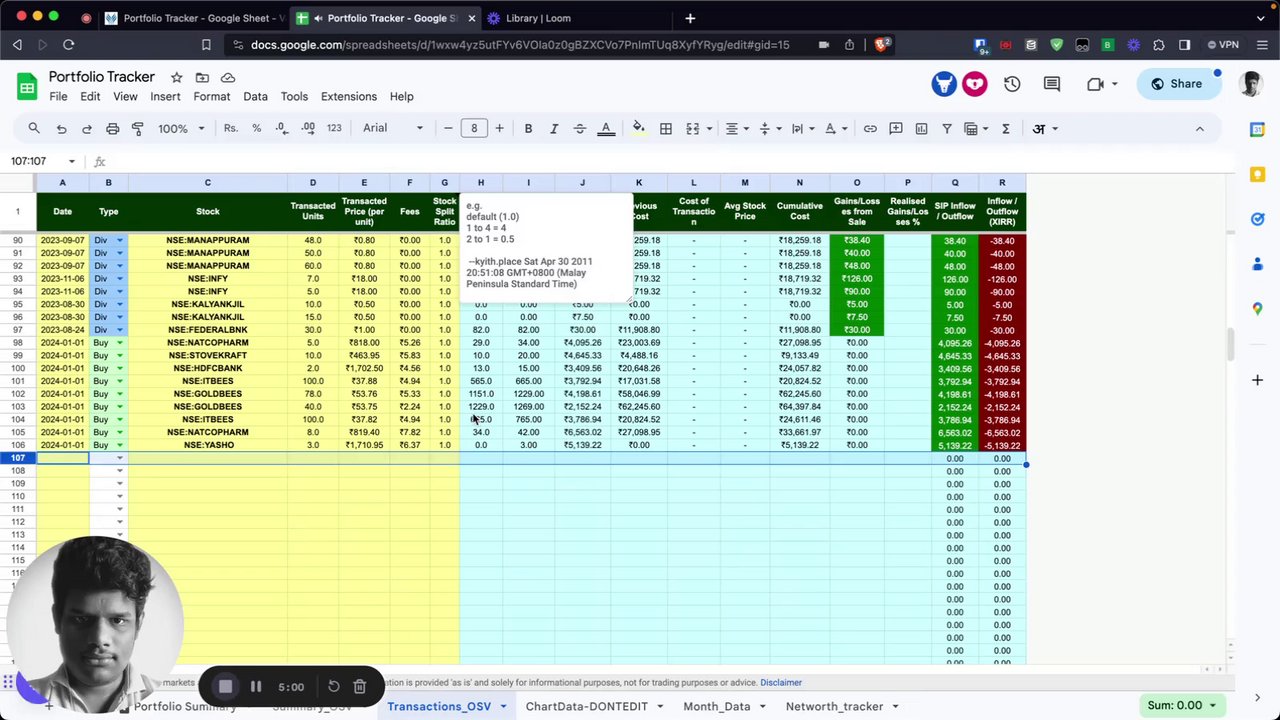The width and height of the screenshot is (1280, 720).
Task: Open the Borders tool in toolbar
Action: point(665,128)
